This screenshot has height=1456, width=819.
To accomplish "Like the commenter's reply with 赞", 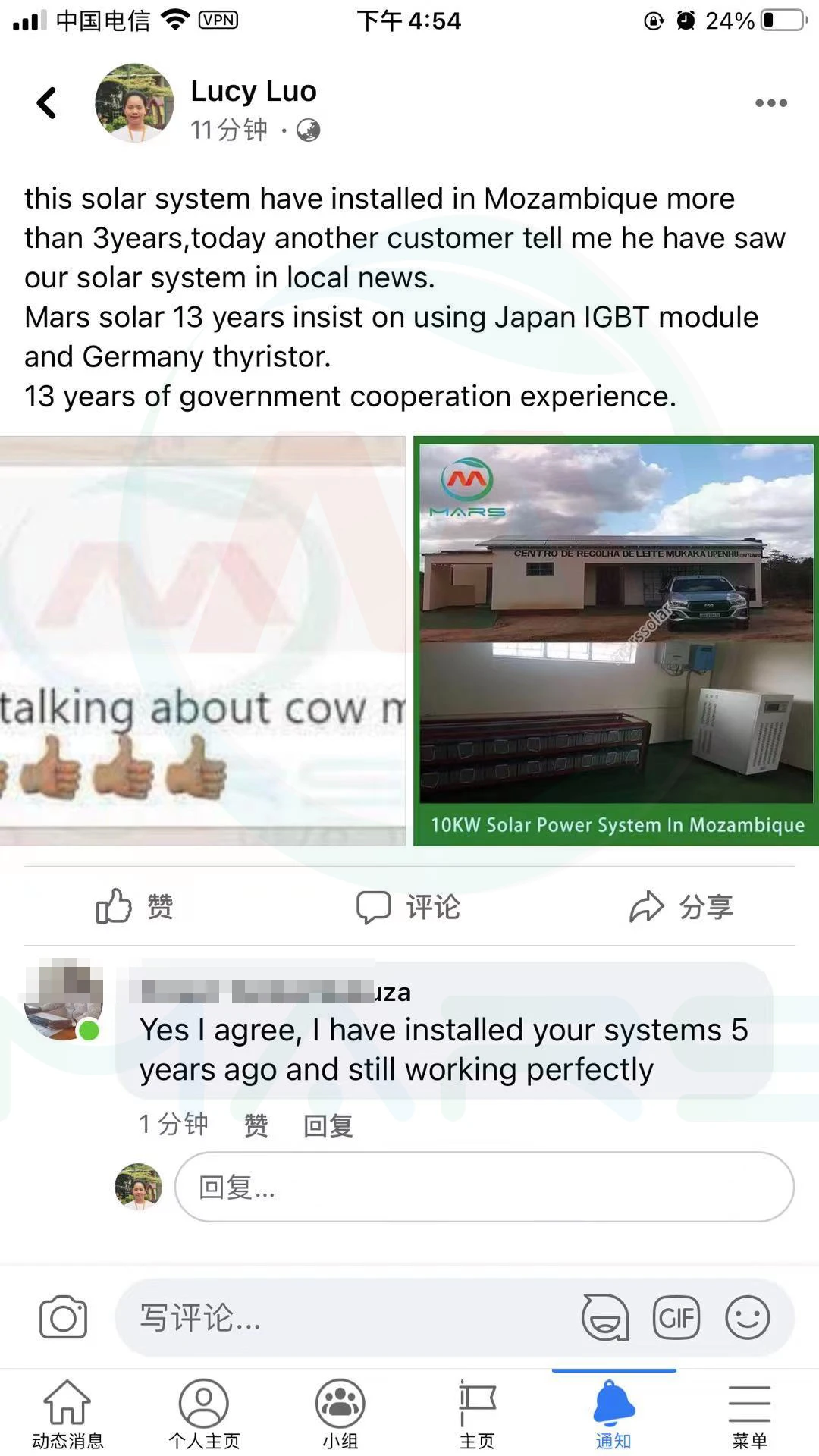I will (x=256, y=1125).
